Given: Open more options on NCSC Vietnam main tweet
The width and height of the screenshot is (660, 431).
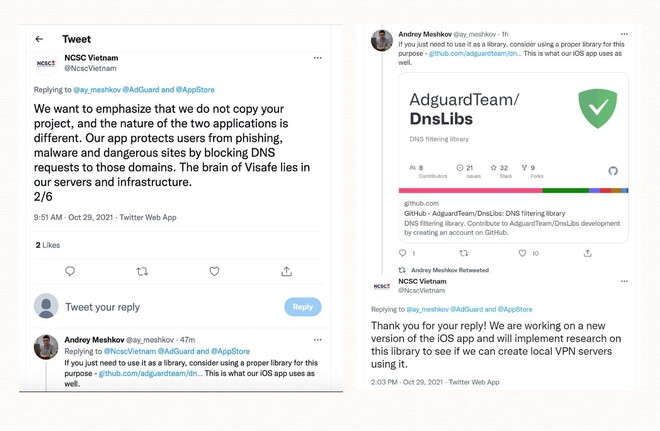Looking at the screenshot, I should 317,58.
